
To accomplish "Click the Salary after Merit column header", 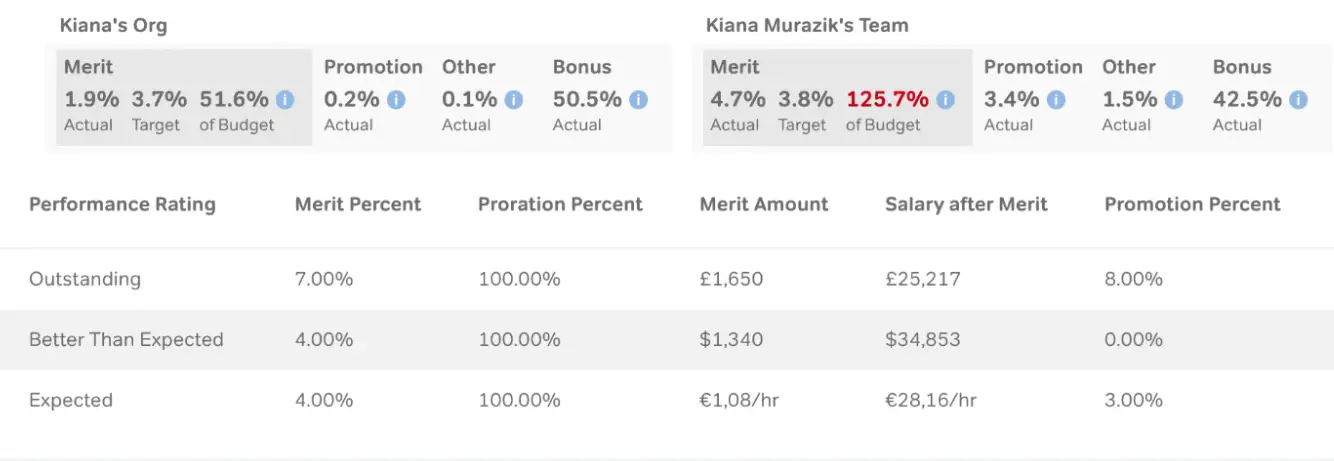I will [x=966, y=205].
